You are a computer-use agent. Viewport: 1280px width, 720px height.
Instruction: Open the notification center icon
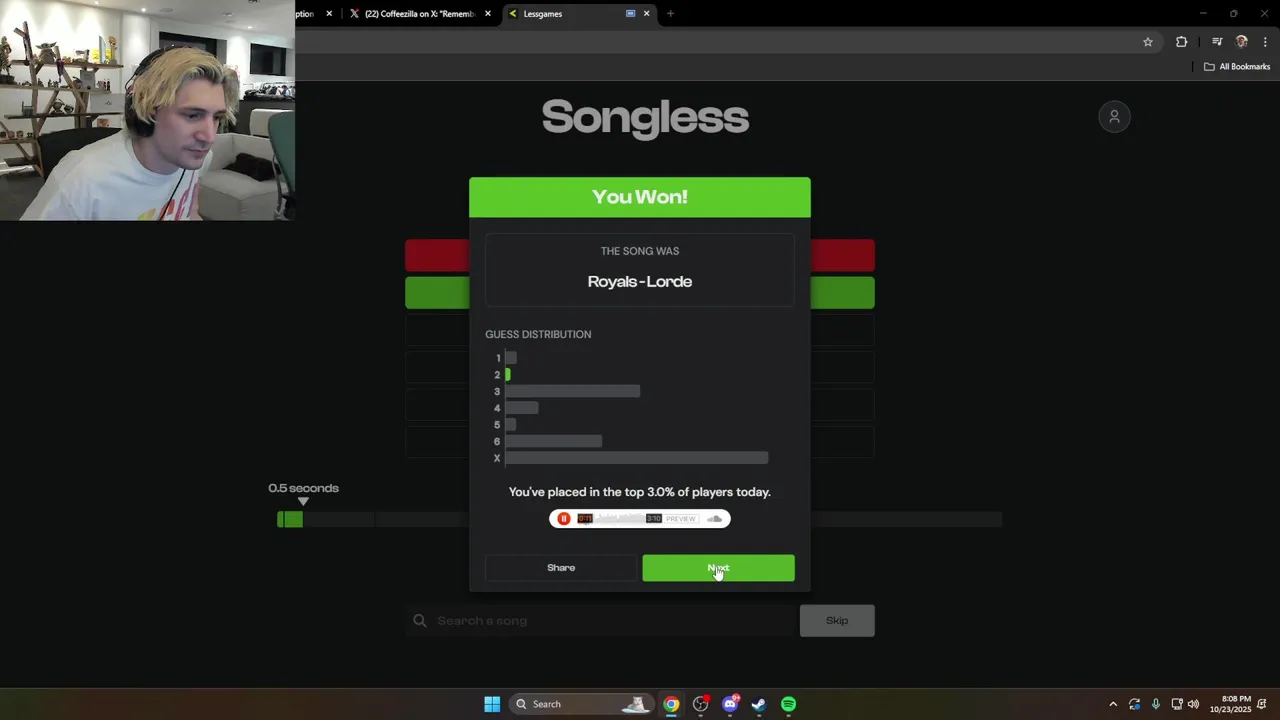click(x=1263, y=704)
